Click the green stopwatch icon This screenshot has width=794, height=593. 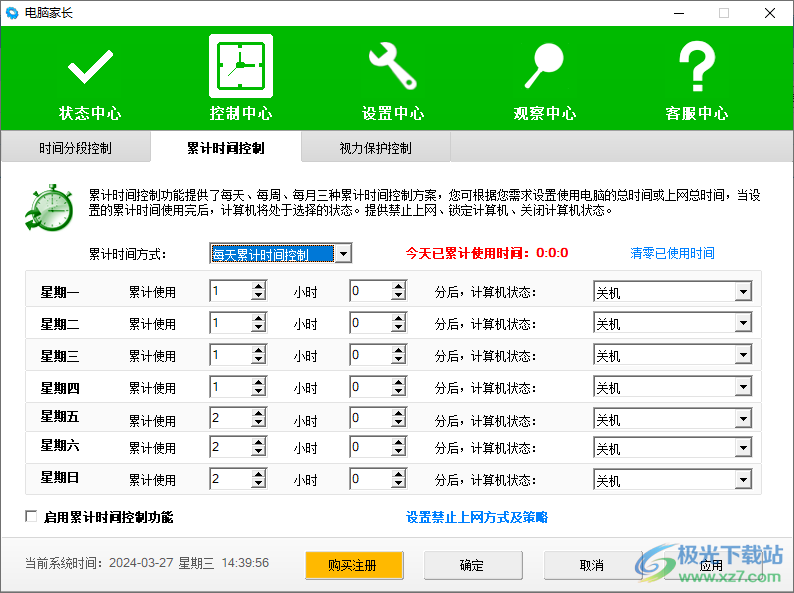click(x=50, y=206)
